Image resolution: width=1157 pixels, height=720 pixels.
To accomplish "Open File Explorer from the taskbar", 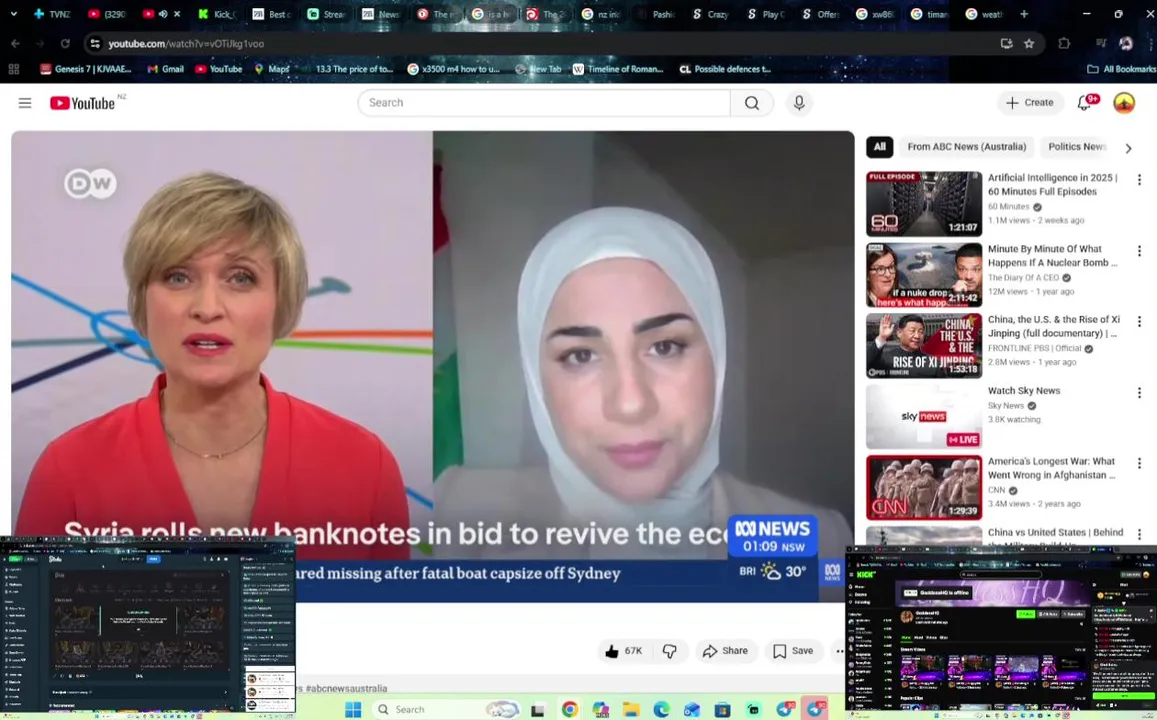I will click(x=631, y=710).
